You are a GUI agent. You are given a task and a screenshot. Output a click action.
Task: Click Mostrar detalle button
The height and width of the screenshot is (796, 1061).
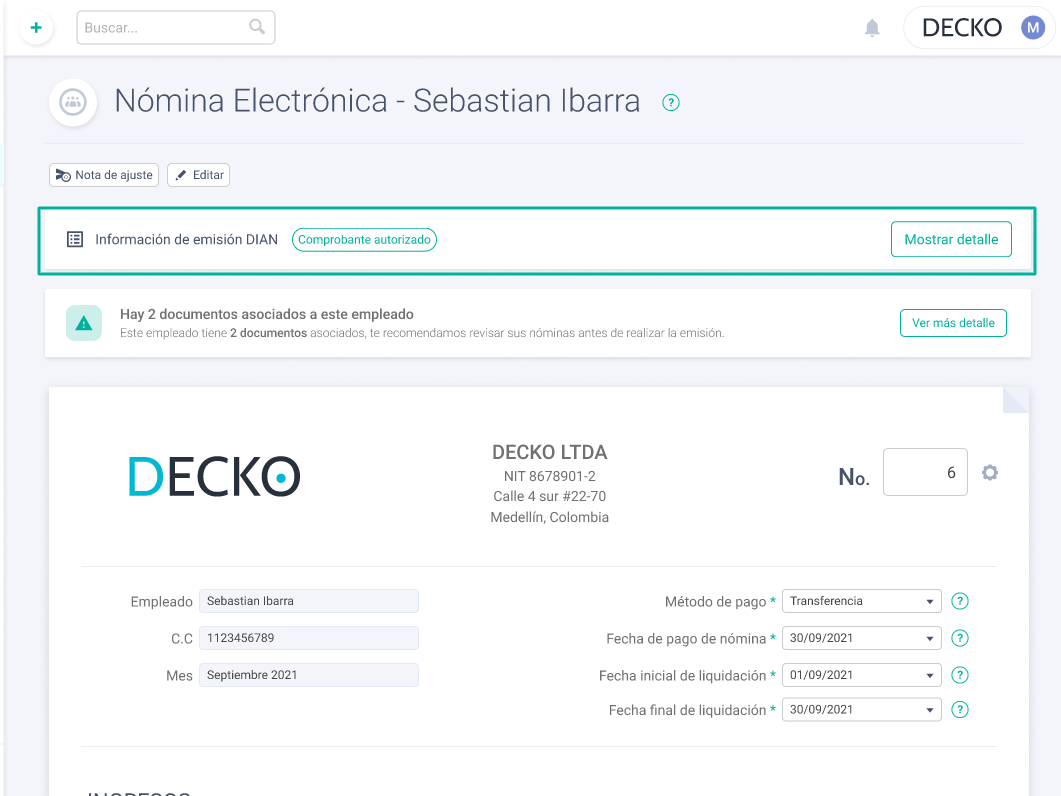(951, 240)
